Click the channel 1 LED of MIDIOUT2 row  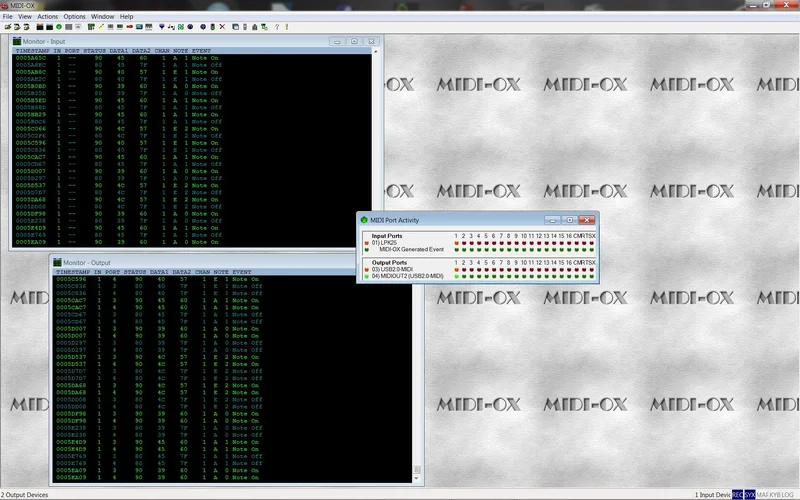click(x=456, y=277)
